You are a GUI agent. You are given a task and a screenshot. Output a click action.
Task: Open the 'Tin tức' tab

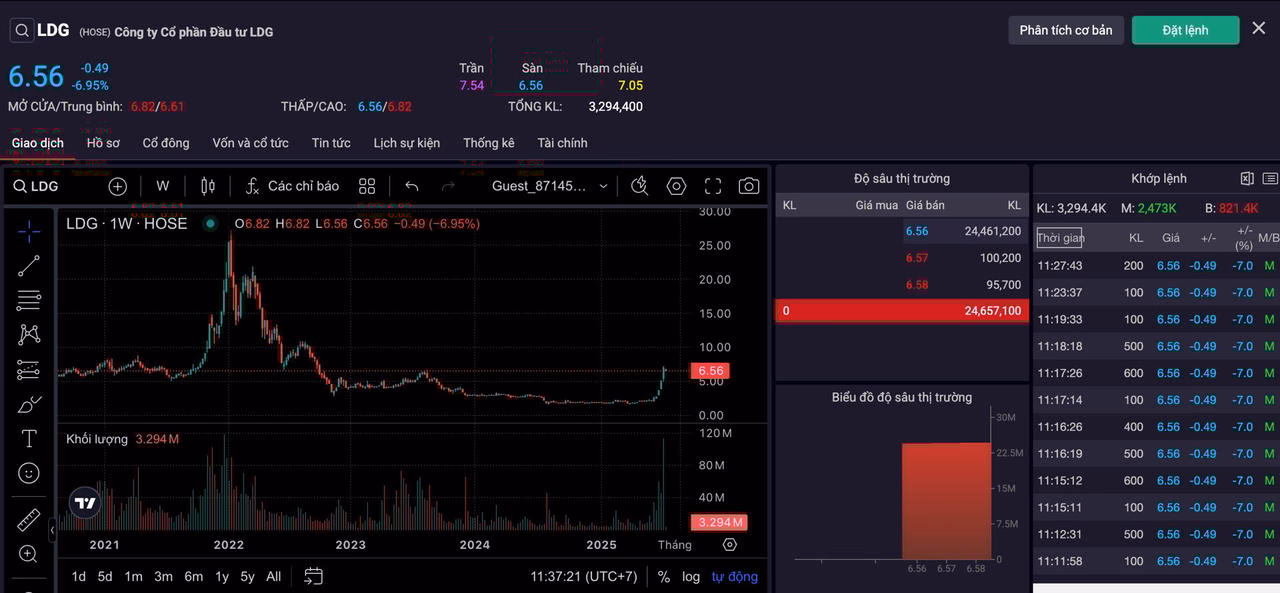pos(331,143)
